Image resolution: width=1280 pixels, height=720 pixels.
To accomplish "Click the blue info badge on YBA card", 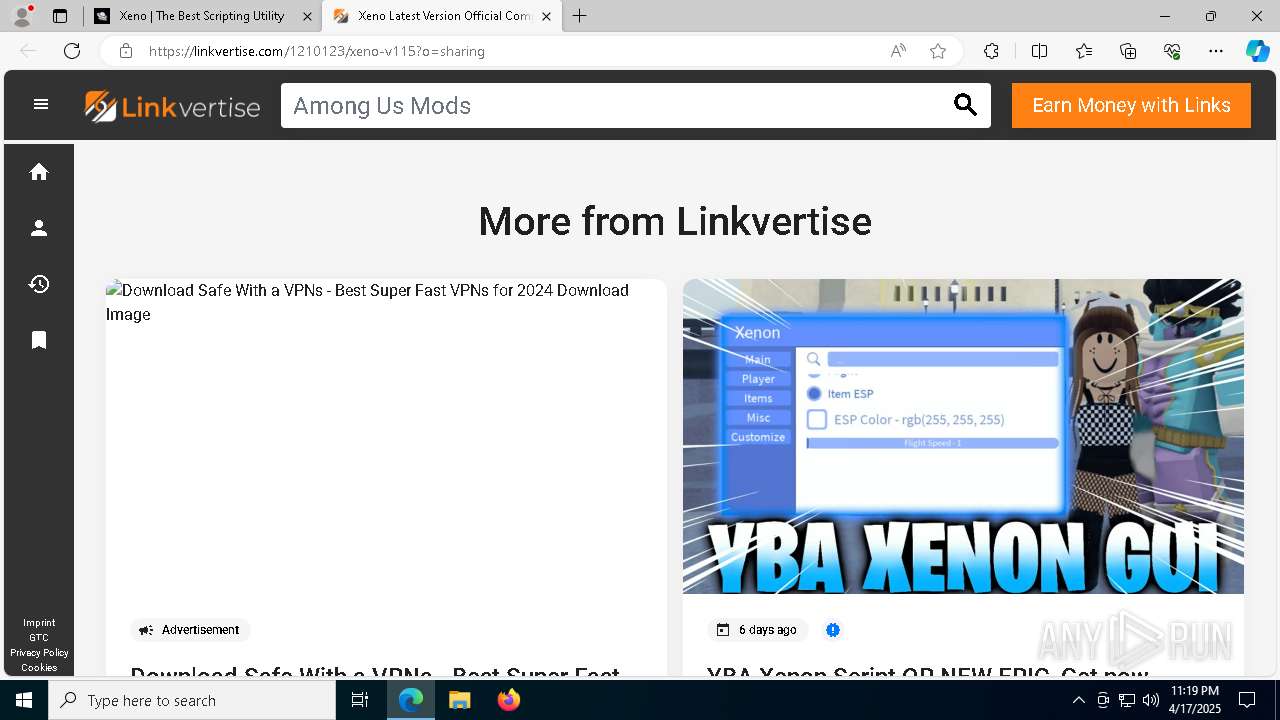I will (833, 630).
